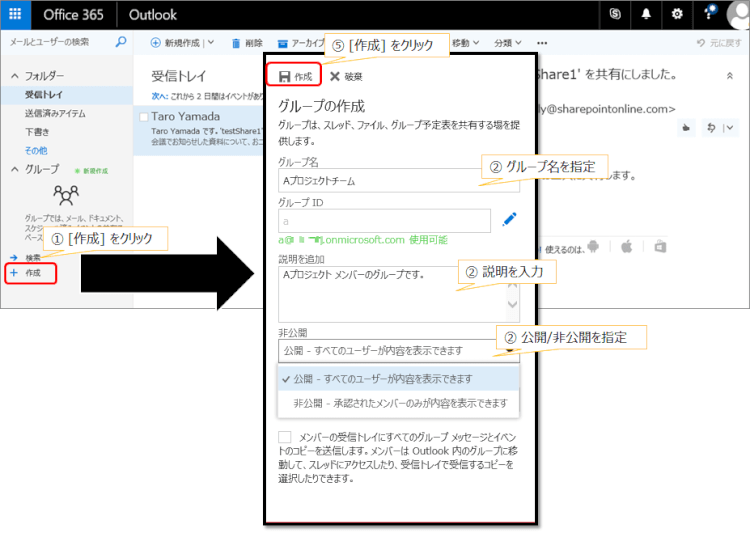
Task: Expand the 新規作成 dropdown arrow
Action: pos(211,43)
